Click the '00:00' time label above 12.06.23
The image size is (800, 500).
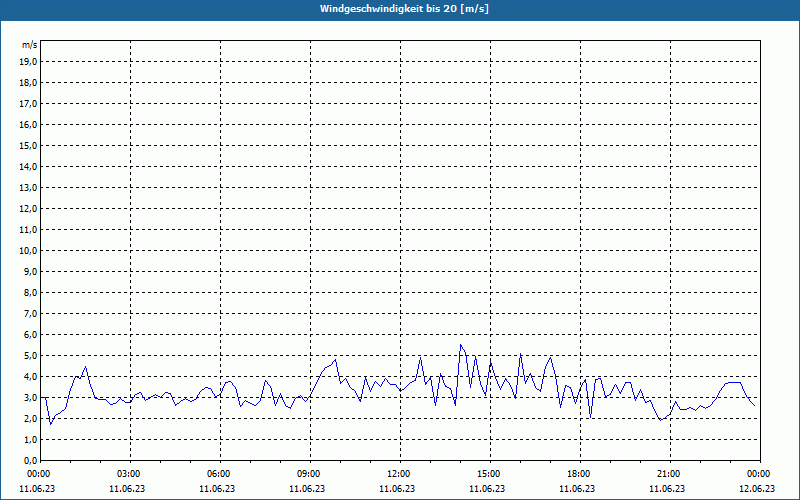coord(759,474)
